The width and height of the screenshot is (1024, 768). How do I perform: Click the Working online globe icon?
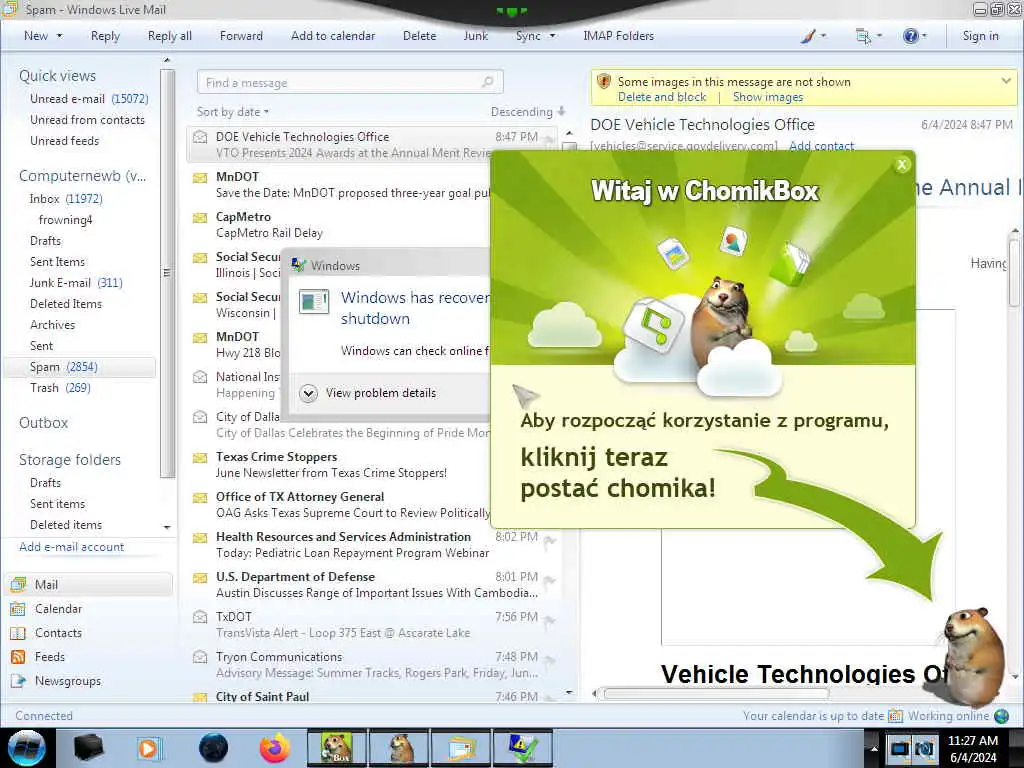(1001, 716)
